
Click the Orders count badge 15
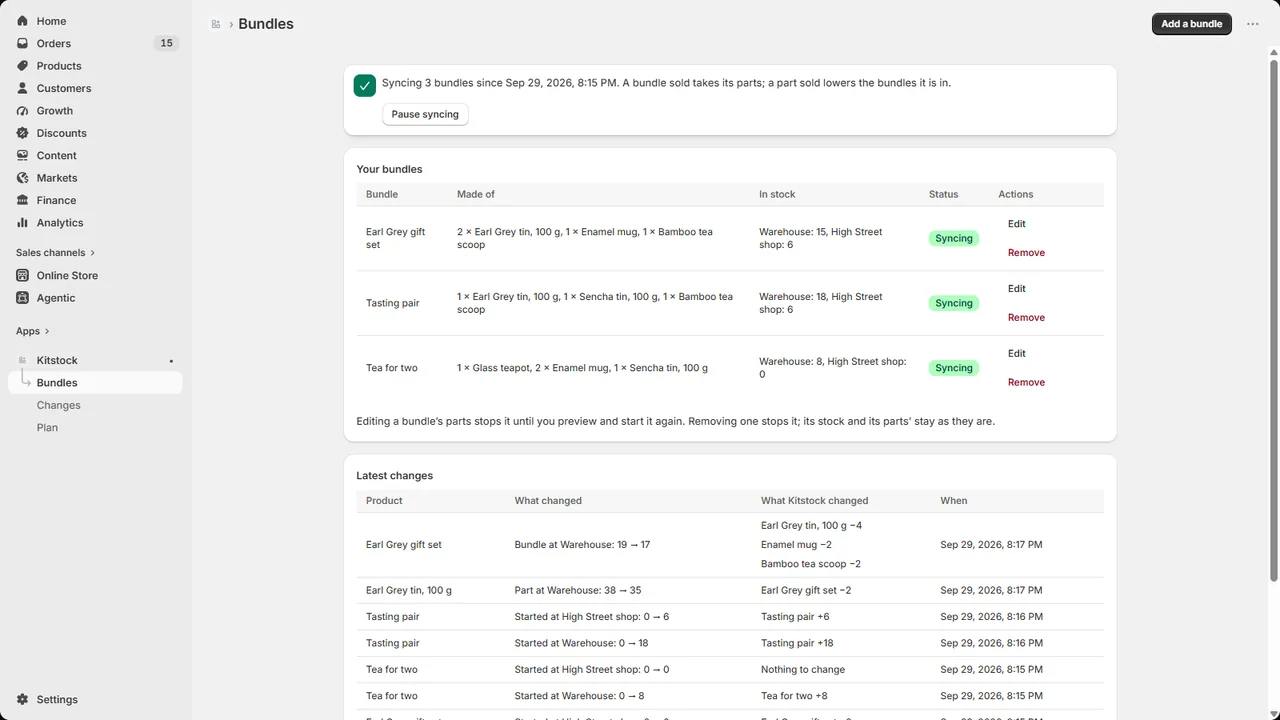click(x=166, y=43)
